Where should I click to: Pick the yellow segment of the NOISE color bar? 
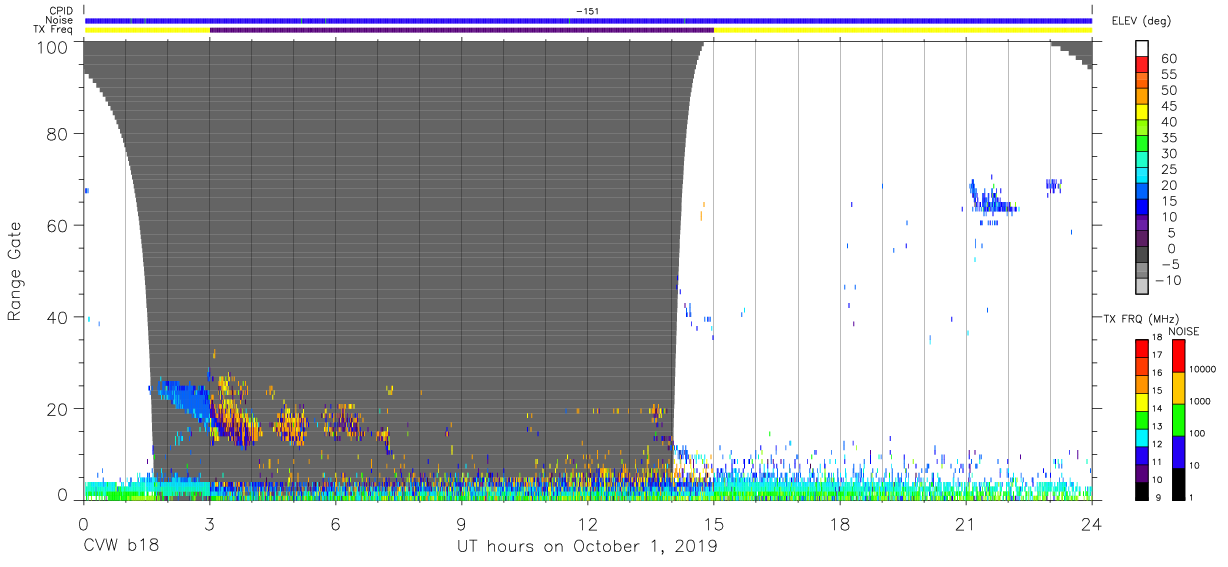click(x=1178, y=388)
